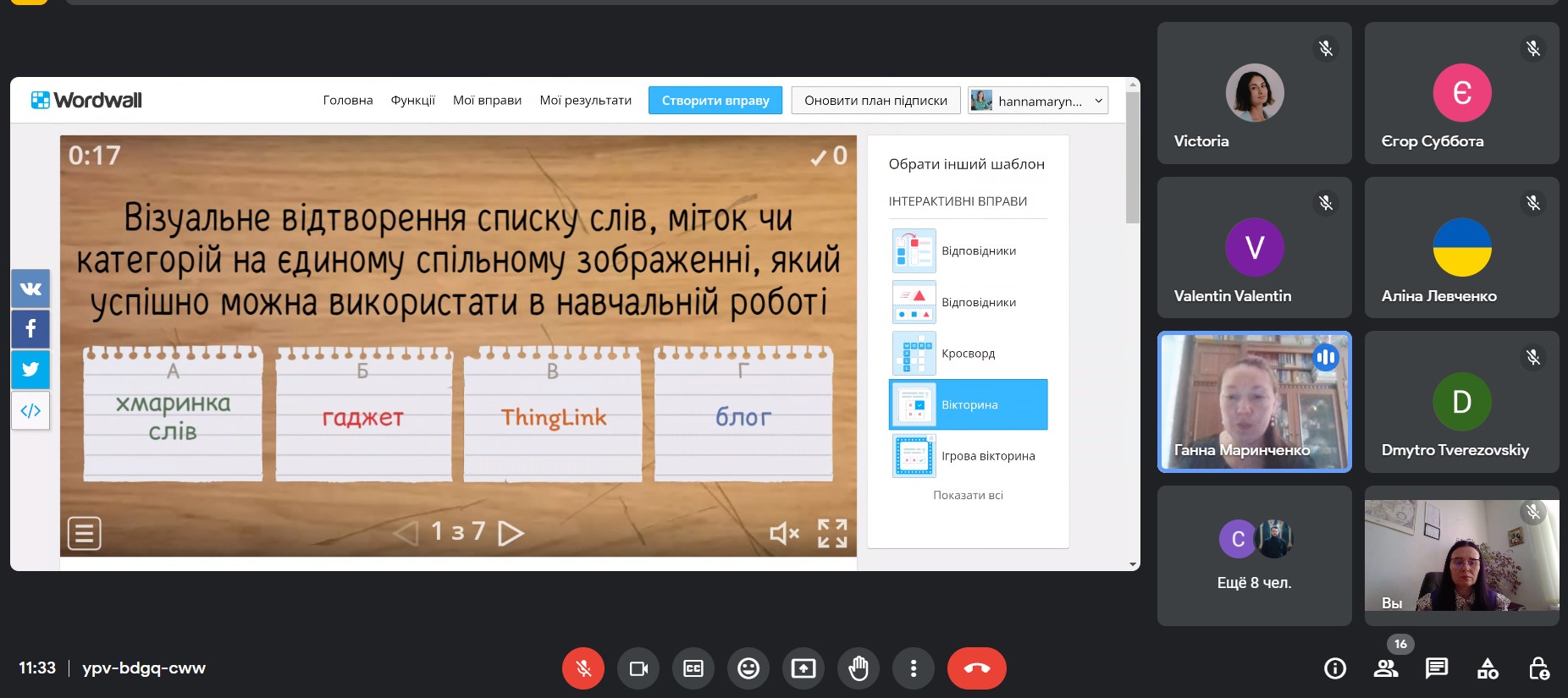Select Єгор Суббота's participant tile
Viewport: 1568px width, 698px height.
(x=1462, y=93)
